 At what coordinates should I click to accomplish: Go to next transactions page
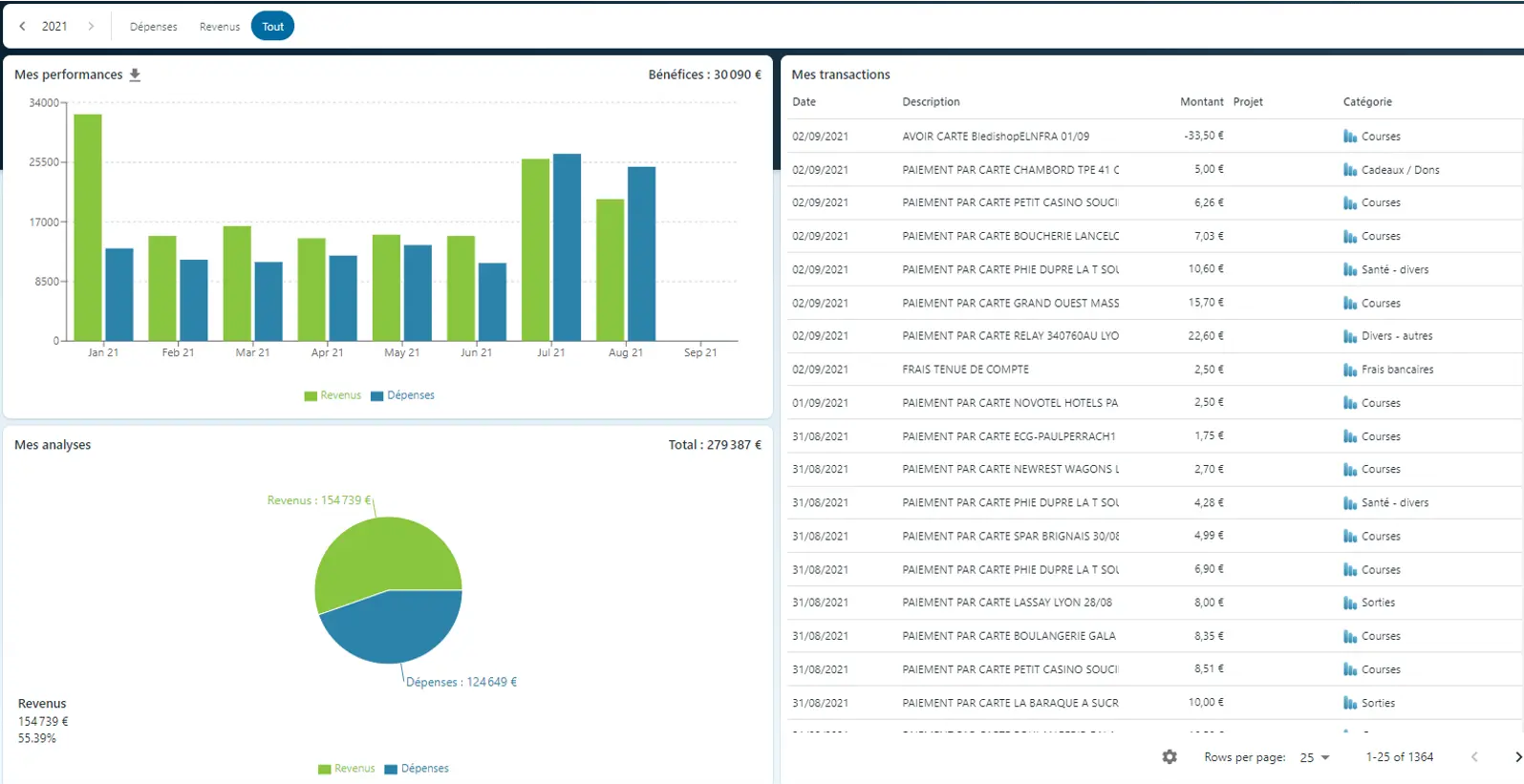1516,757
